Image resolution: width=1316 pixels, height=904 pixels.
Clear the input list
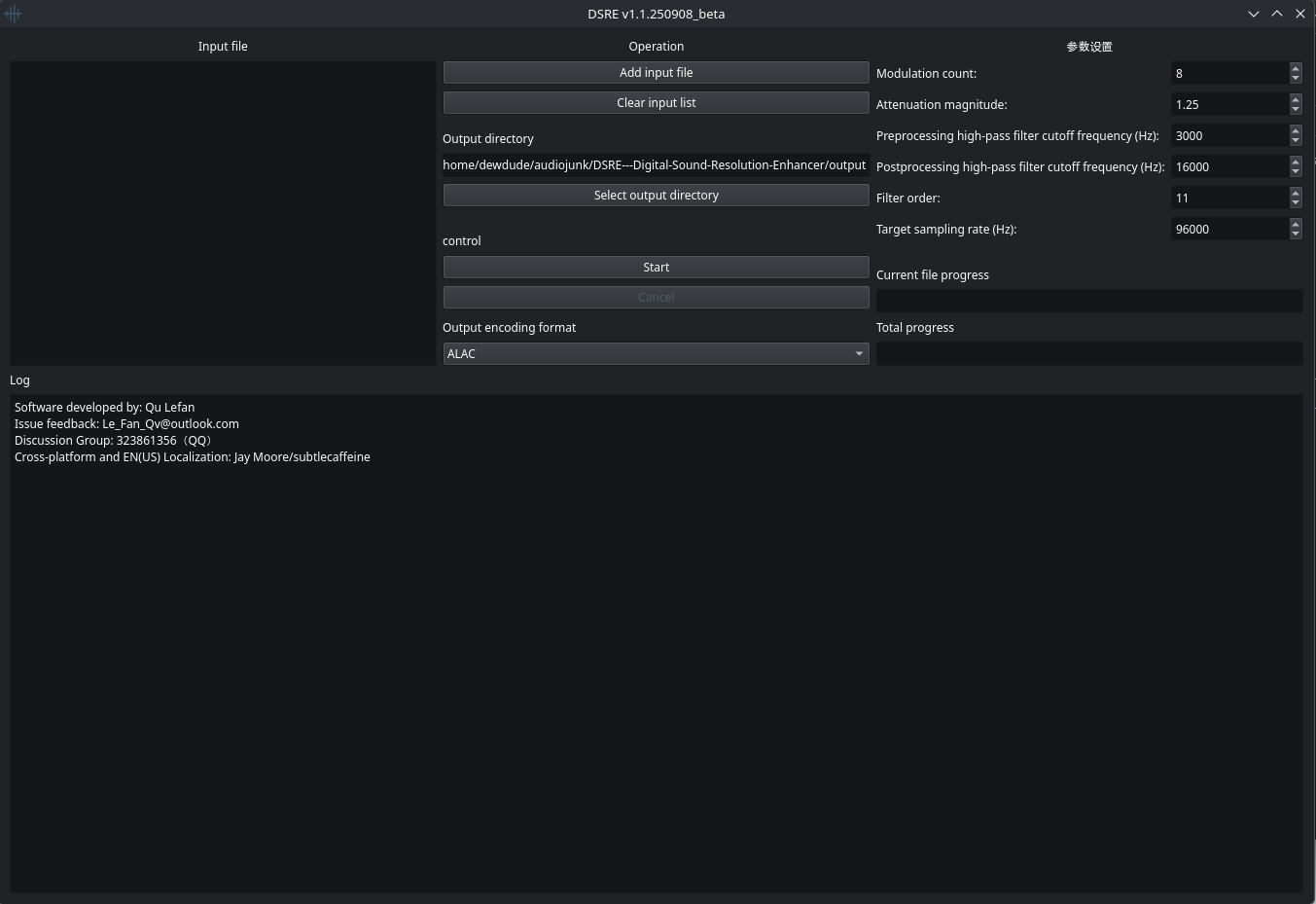coord(656,103)
